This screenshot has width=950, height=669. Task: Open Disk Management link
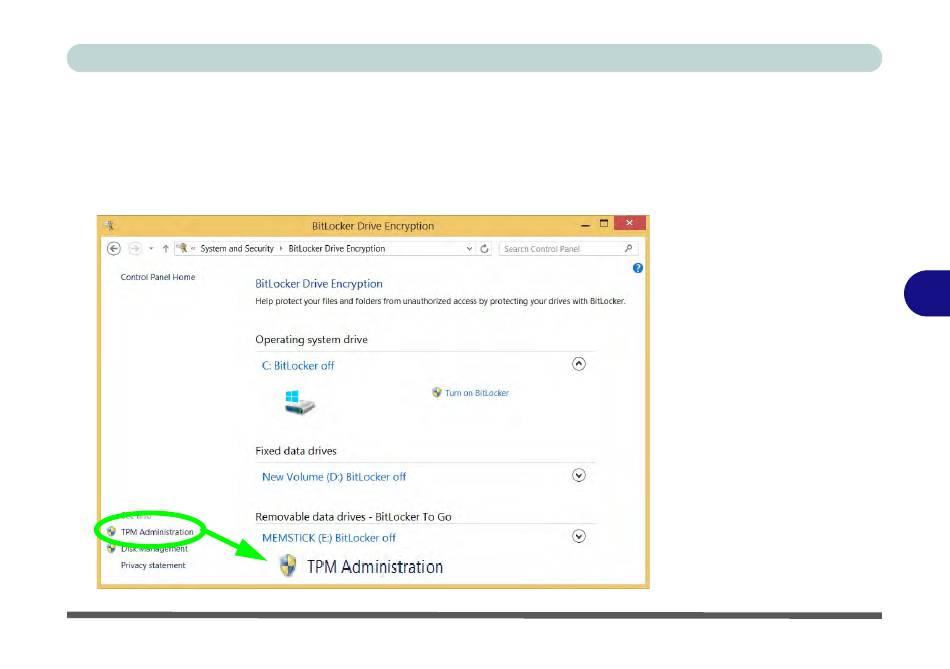(x=154, y=548)
